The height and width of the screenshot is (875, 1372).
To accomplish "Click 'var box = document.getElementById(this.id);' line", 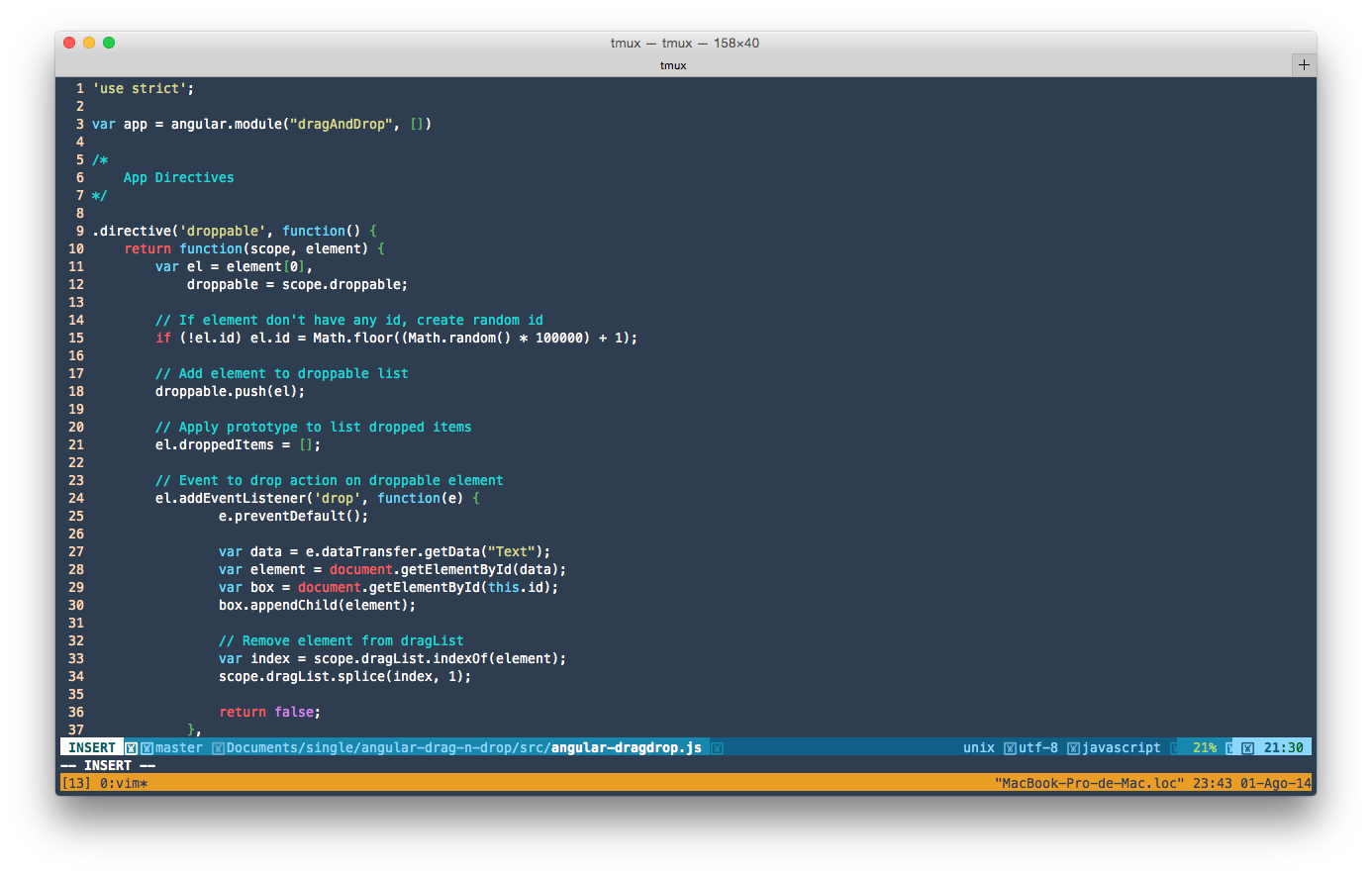I will [389, 587].
